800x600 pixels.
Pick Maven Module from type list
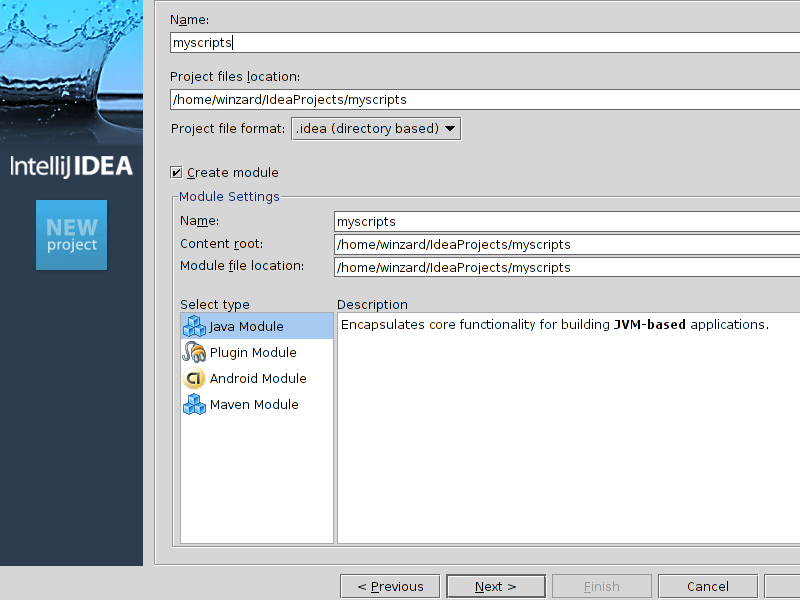tap(254, 404)
